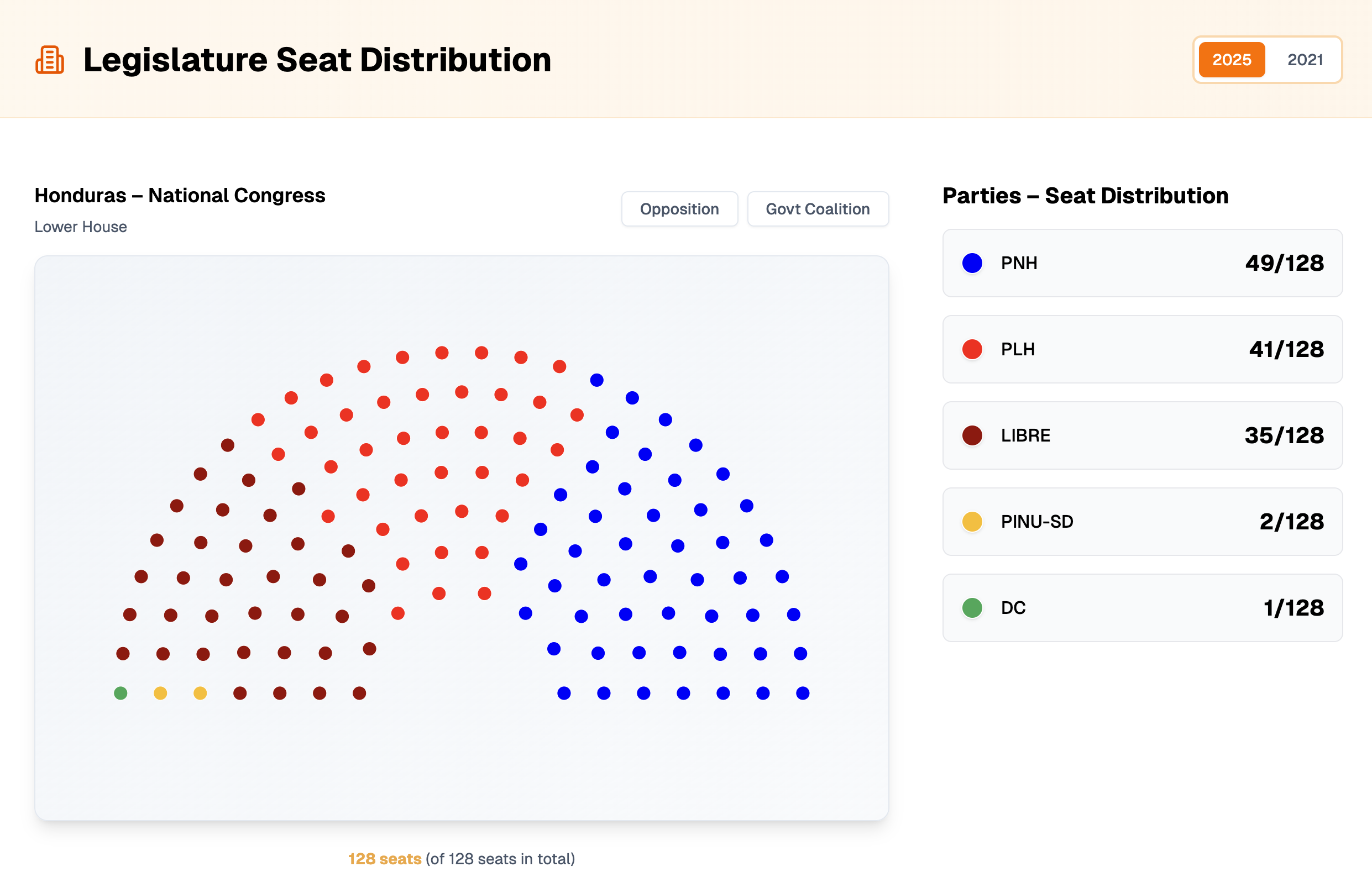Switch to the 2021 year view
The width and height of the screenshot is (1372, 872).
tap(1304, 60)
